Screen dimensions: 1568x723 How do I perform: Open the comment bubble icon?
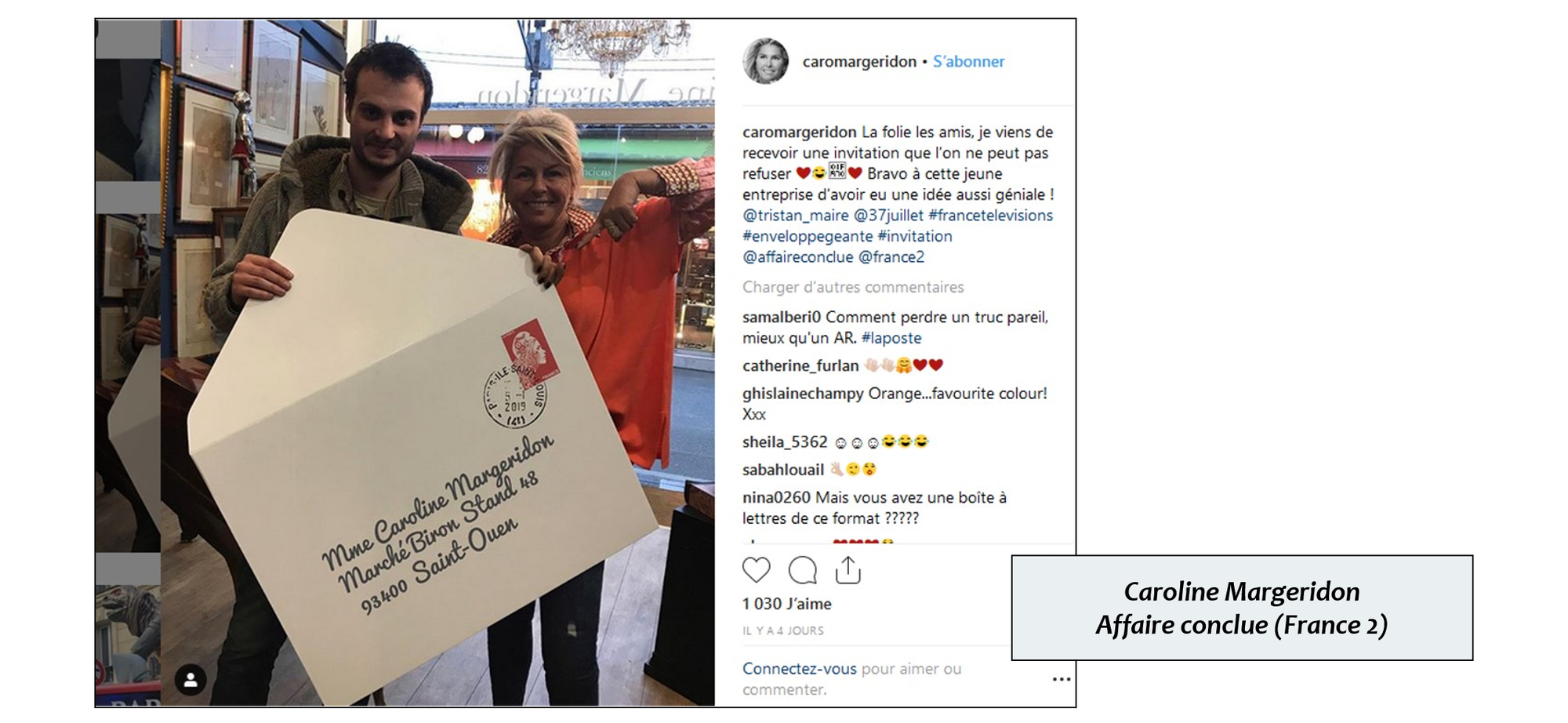(802, 570)
